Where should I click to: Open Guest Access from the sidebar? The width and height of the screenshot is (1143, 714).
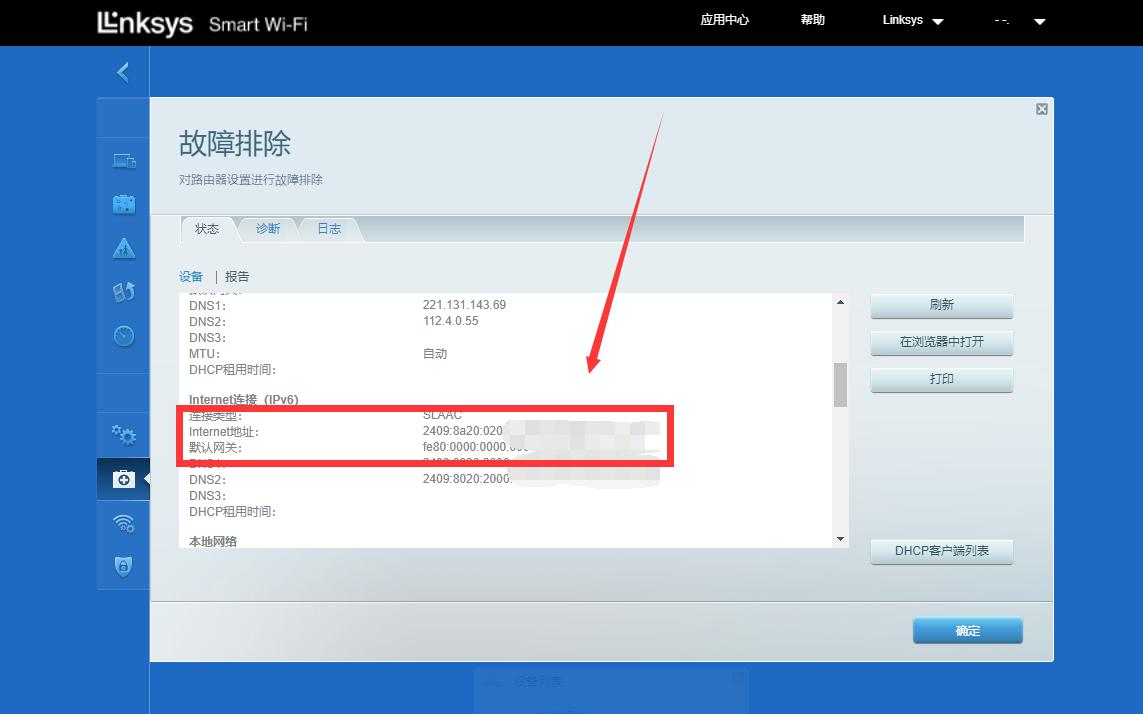122,204
